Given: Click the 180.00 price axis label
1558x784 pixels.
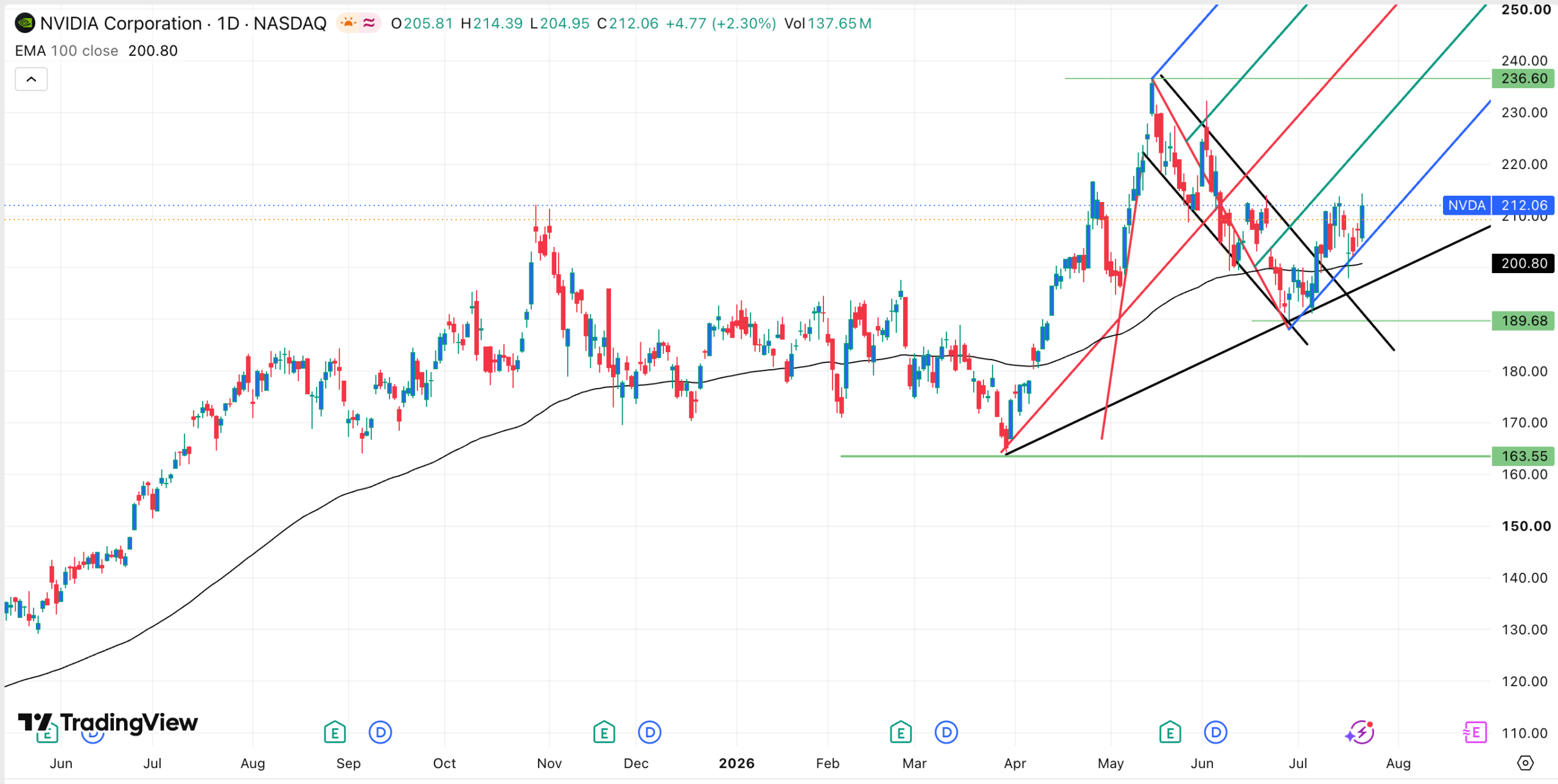Looking at the screenshot, I should tap(1524, 371).
